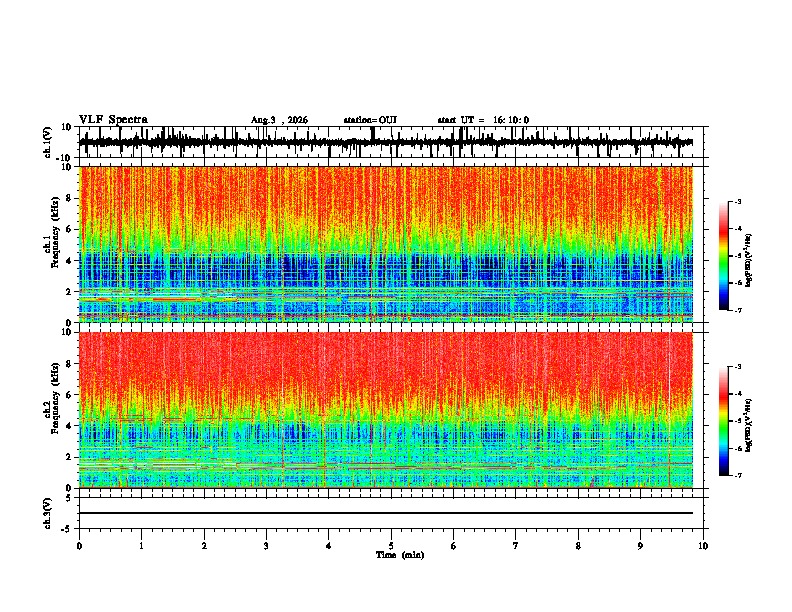The width and height of the screenshot is (792, 612).
Task: Click the "8" kHz tick on ch.2 frequency axis
Action: 69,364
